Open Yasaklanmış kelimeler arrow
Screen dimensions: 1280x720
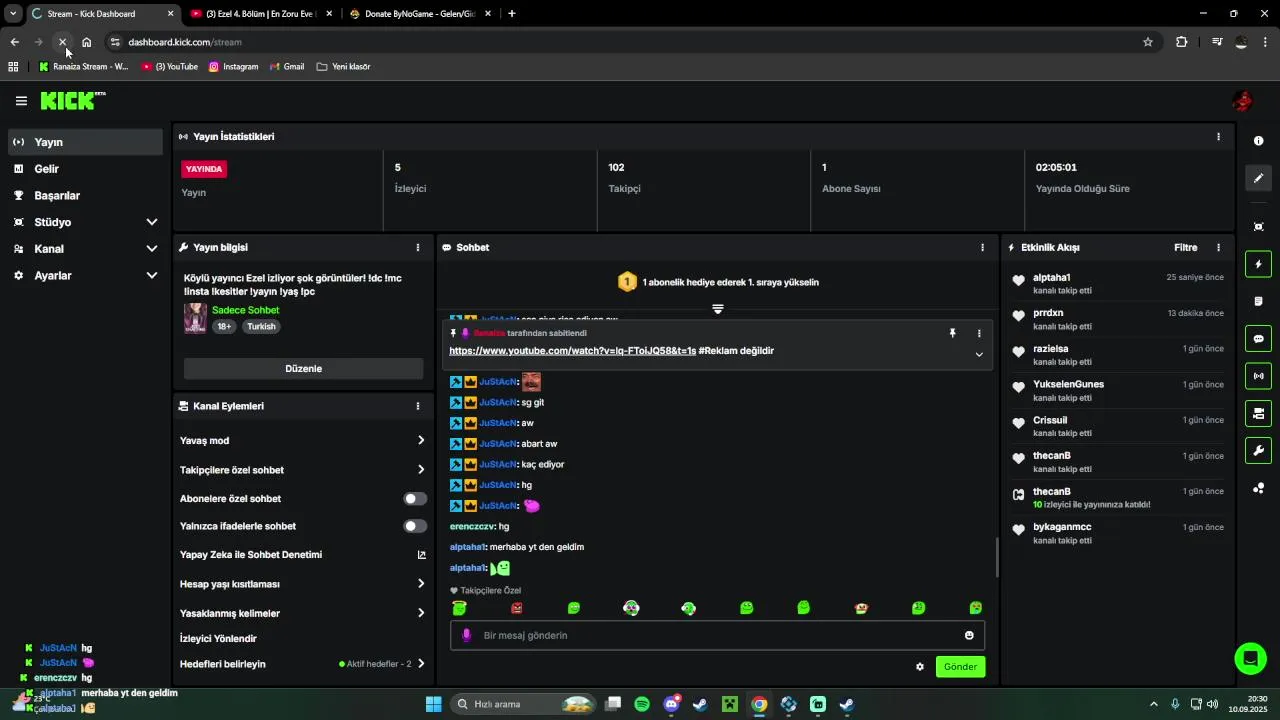point(421,613)
